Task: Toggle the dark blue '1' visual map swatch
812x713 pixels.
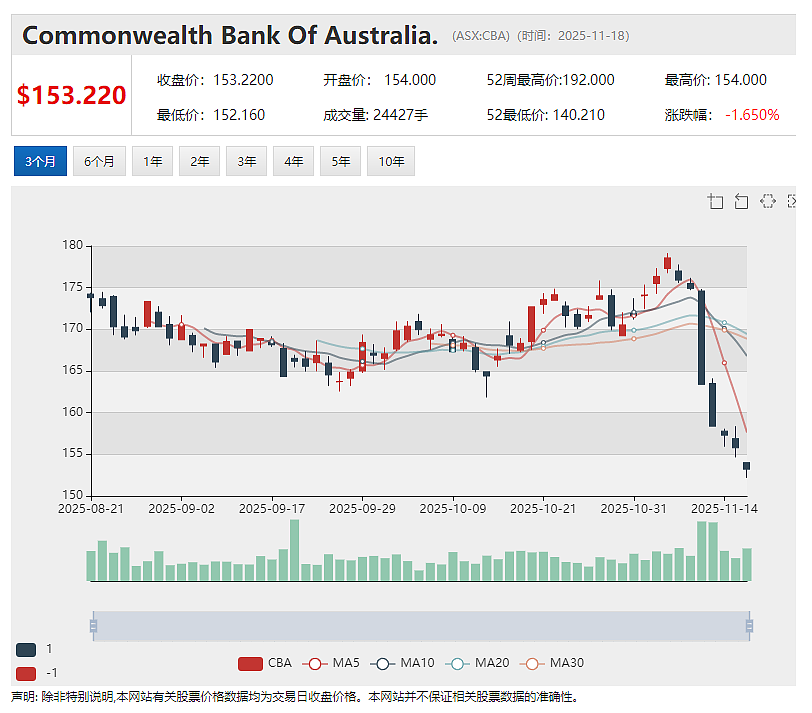Action: (x=26, y=649)
